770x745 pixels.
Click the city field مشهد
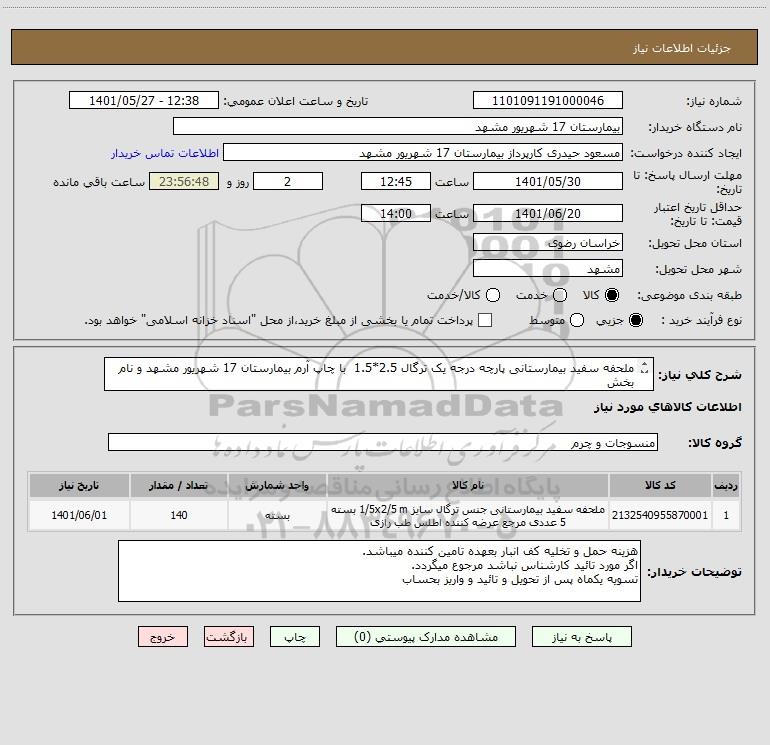[548, 269]
